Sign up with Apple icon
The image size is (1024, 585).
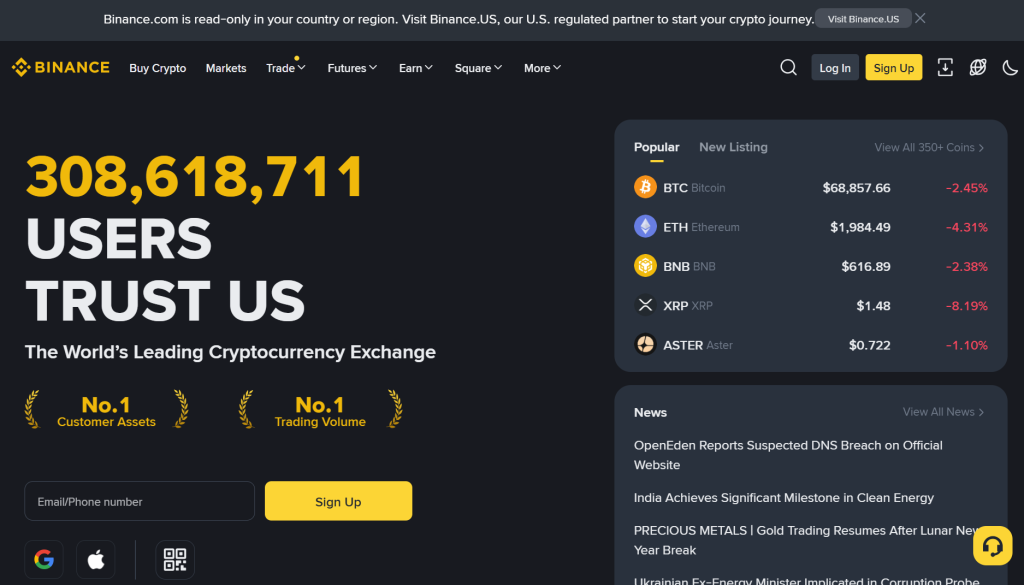(x=96, y=560)
